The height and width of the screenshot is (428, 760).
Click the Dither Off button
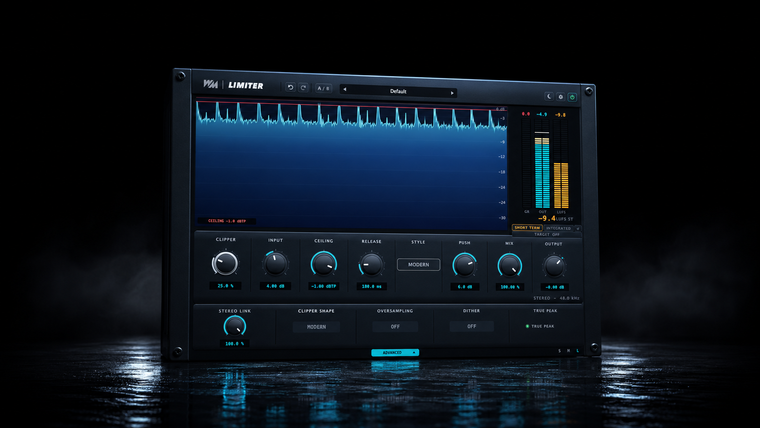471,326
